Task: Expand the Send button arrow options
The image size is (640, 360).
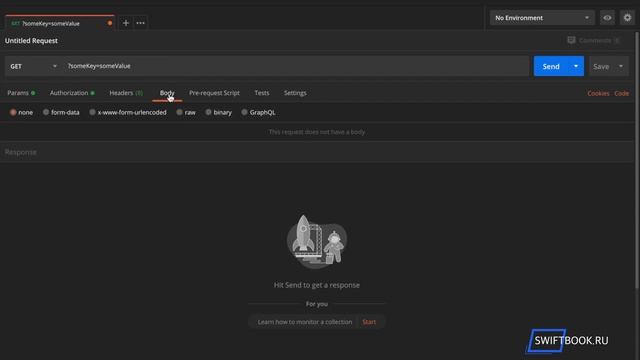Action: pyautogui.click(x=576, y=66)
